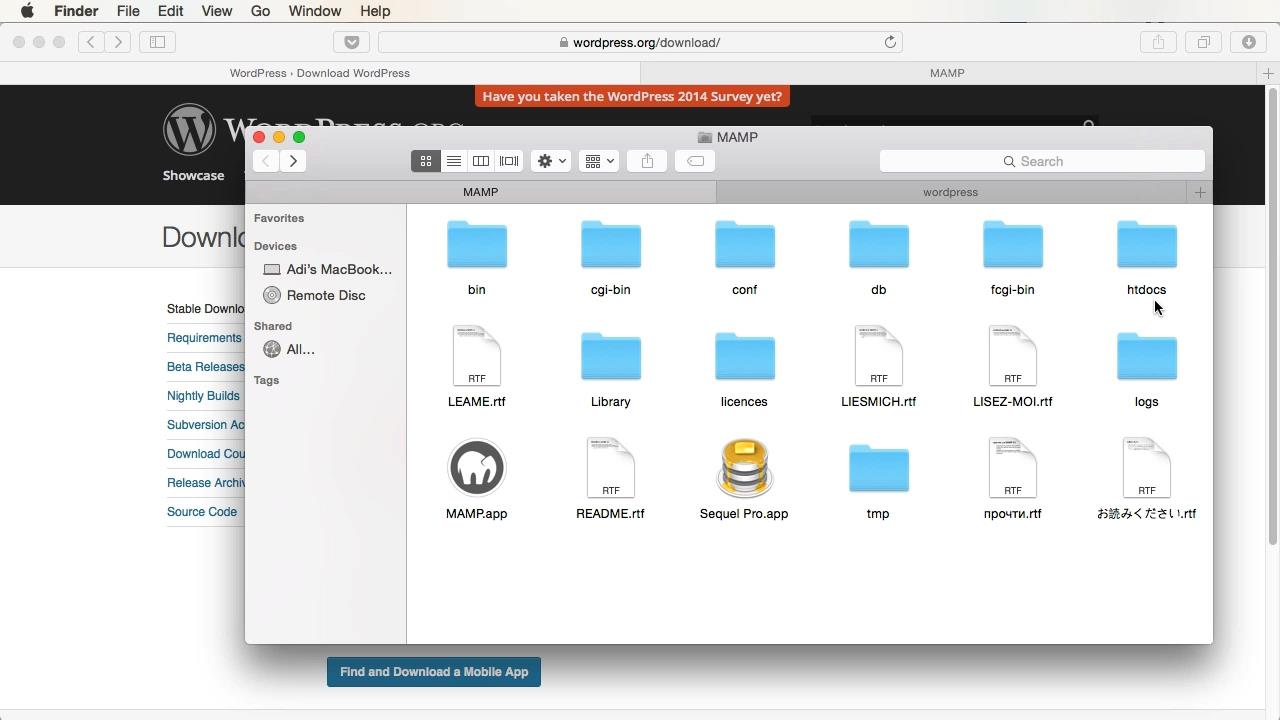Add a new Safari tab
The height and width of the screenshot is (720, 1280).
1268,73
